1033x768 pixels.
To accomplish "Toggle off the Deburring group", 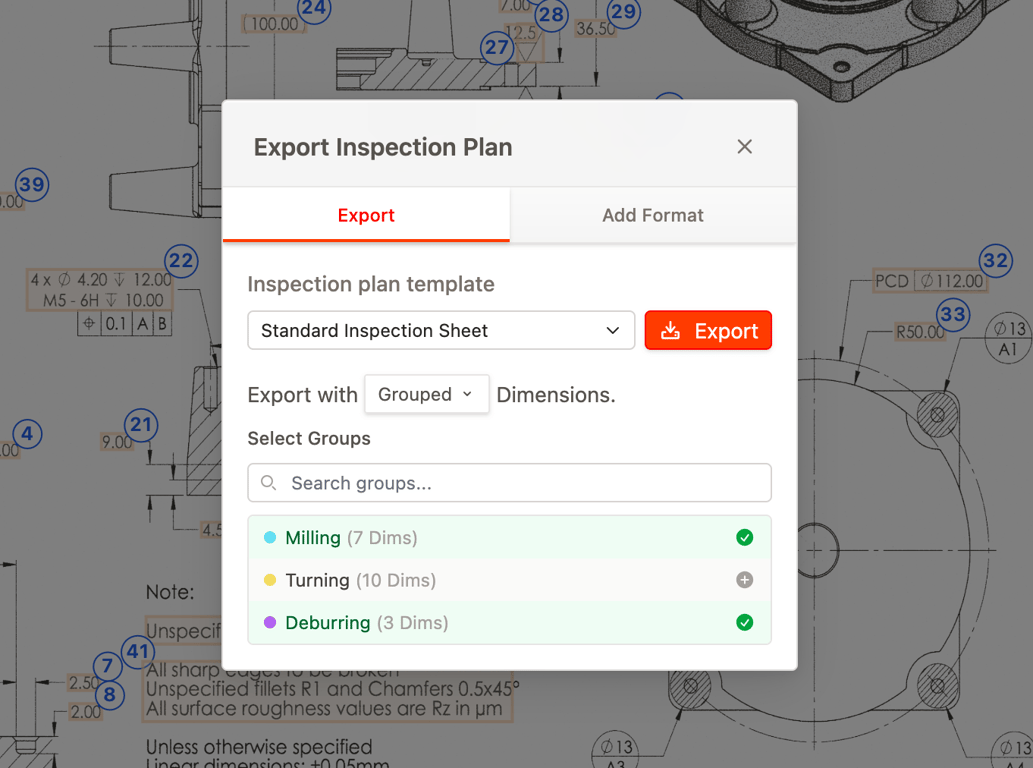I will [x=745, y=622].
